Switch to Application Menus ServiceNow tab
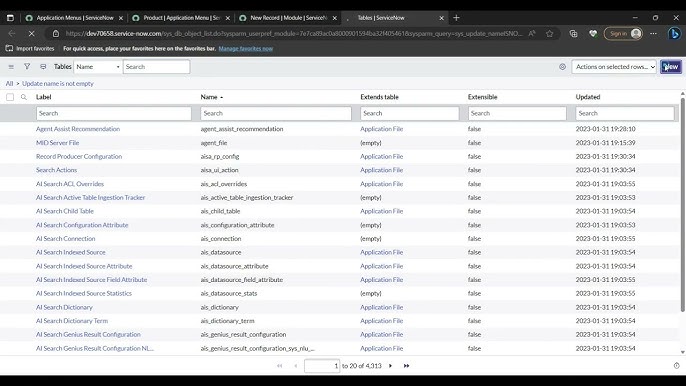 (x=74, y=18)
